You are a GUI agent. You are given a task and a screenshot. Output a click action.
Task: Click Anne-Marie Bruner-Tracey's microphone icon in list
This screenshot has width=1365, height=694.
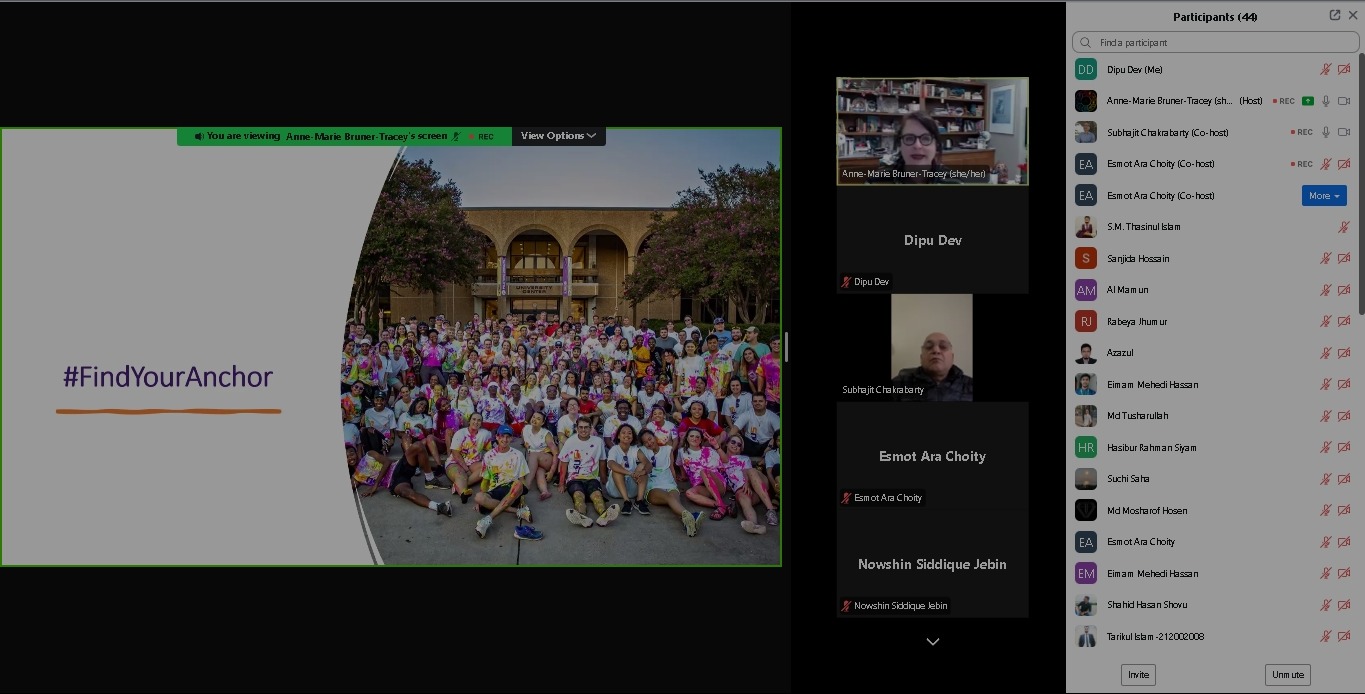point(1326,101)
